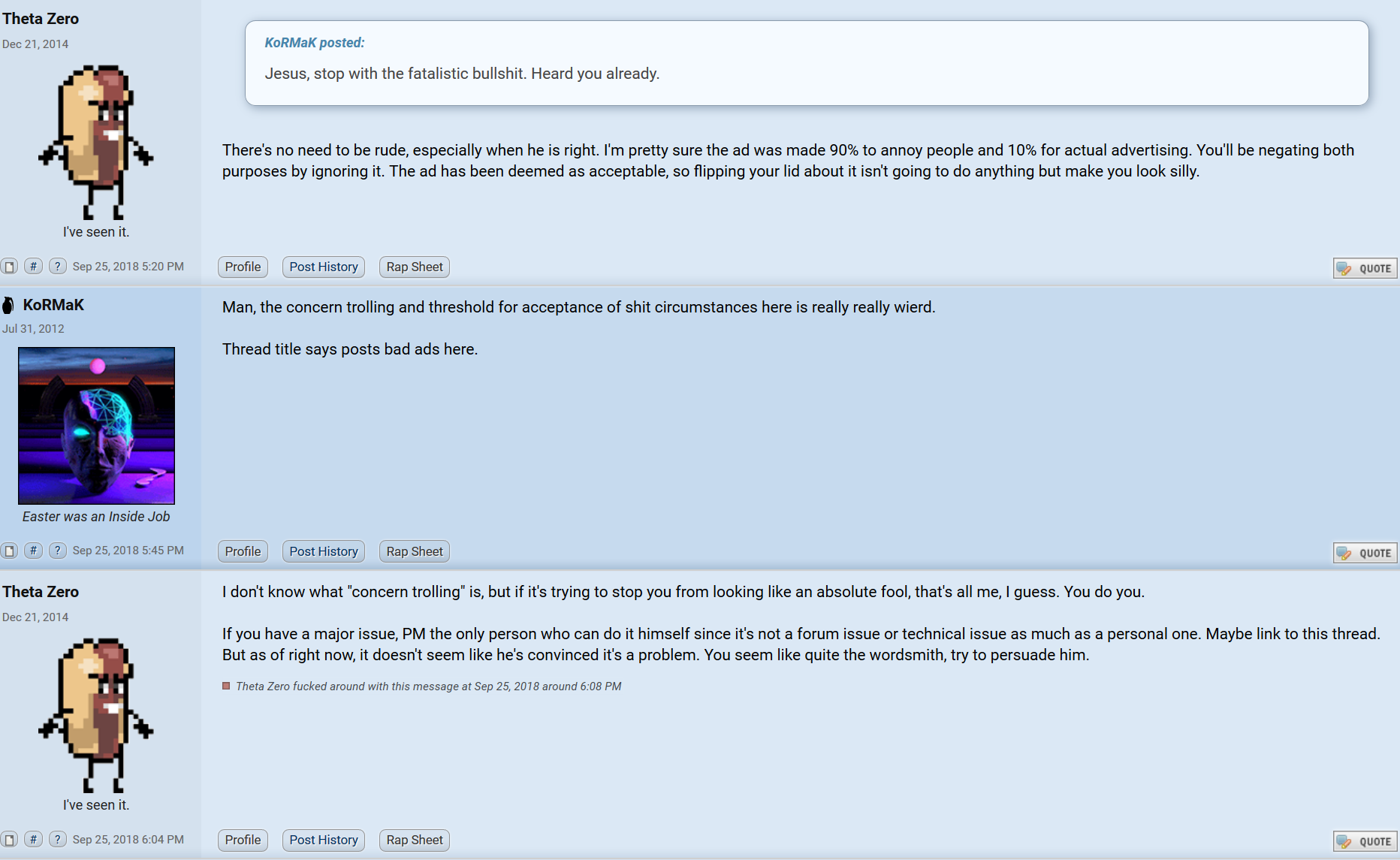Quote KoRMaK's concern trolling post
Viewport: 1400px width, 860px height.
tap(1365, 553)
